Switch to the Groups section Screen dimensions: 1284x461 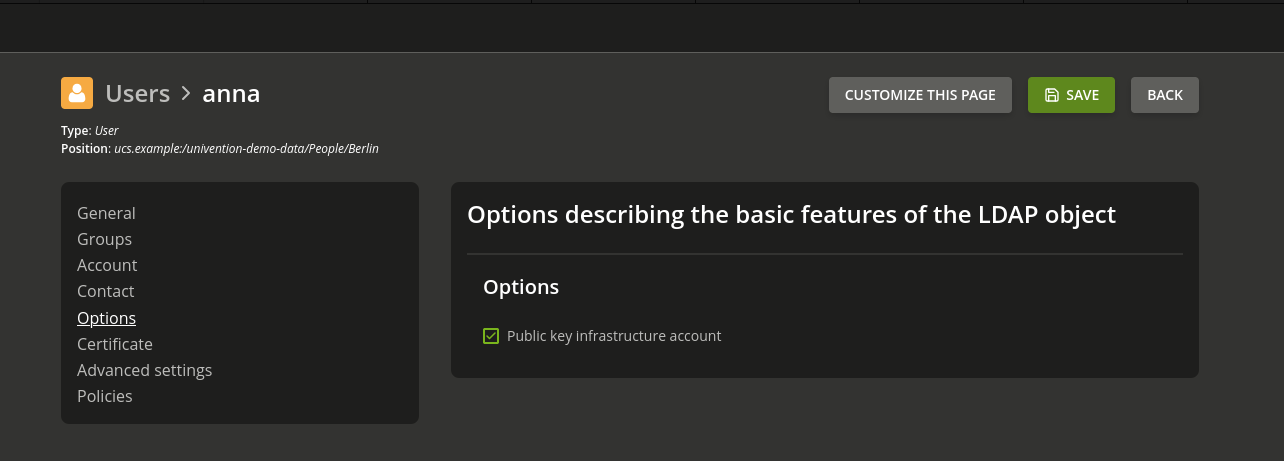pyautogui.click(x=104, y=239)
